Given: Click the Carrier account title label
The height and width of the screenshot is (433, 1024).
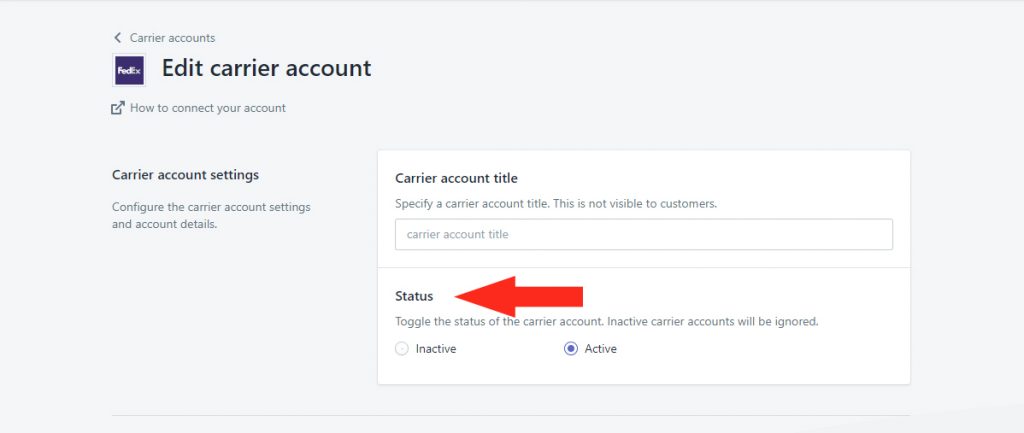Looking at the screenshot, I should 456,178.
